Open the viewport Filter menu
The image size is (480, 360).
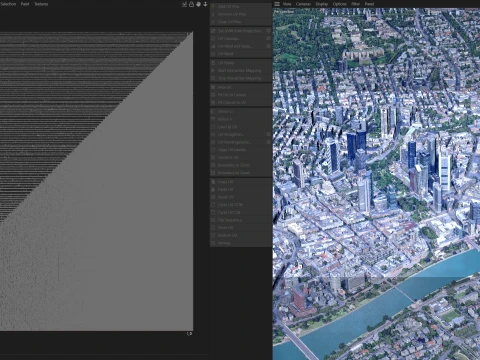(x=356, y=4)
